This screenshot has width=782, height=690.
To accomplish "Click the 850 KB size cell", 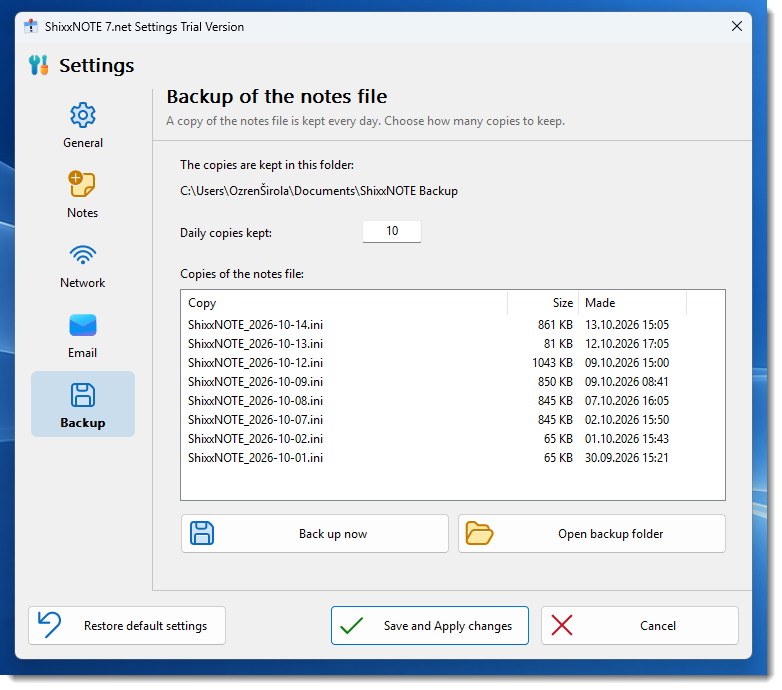I will pyautogui.click(x=555, y=381).
